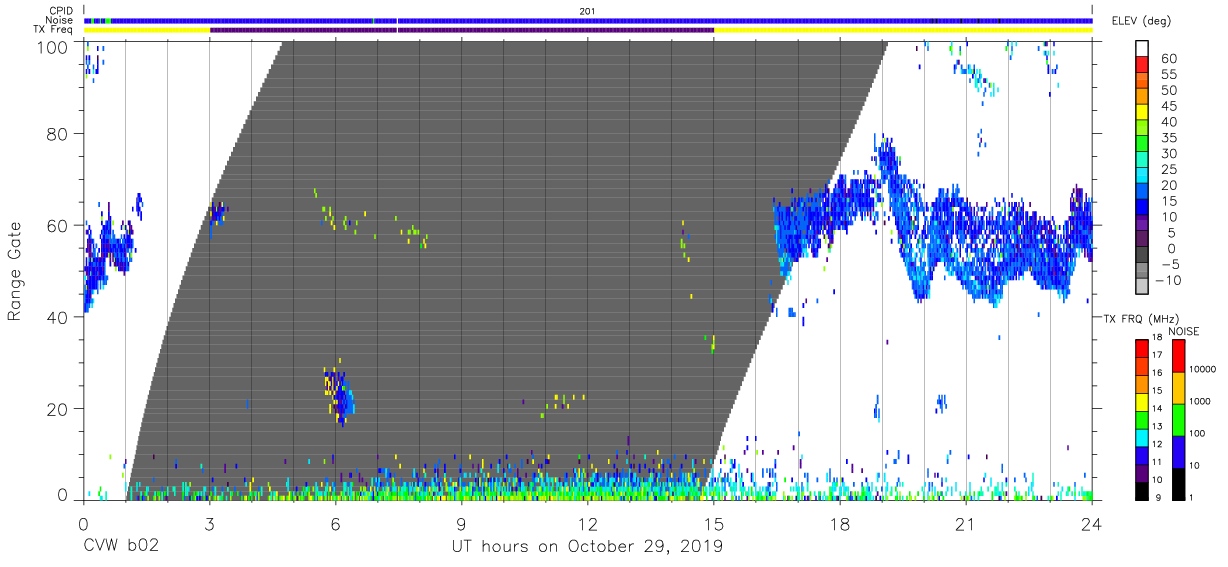The width and height of the screenshot is (1228, 567).
Task: Click the '−10' label on the ELEV scale
Action: tap(1168, 280)
